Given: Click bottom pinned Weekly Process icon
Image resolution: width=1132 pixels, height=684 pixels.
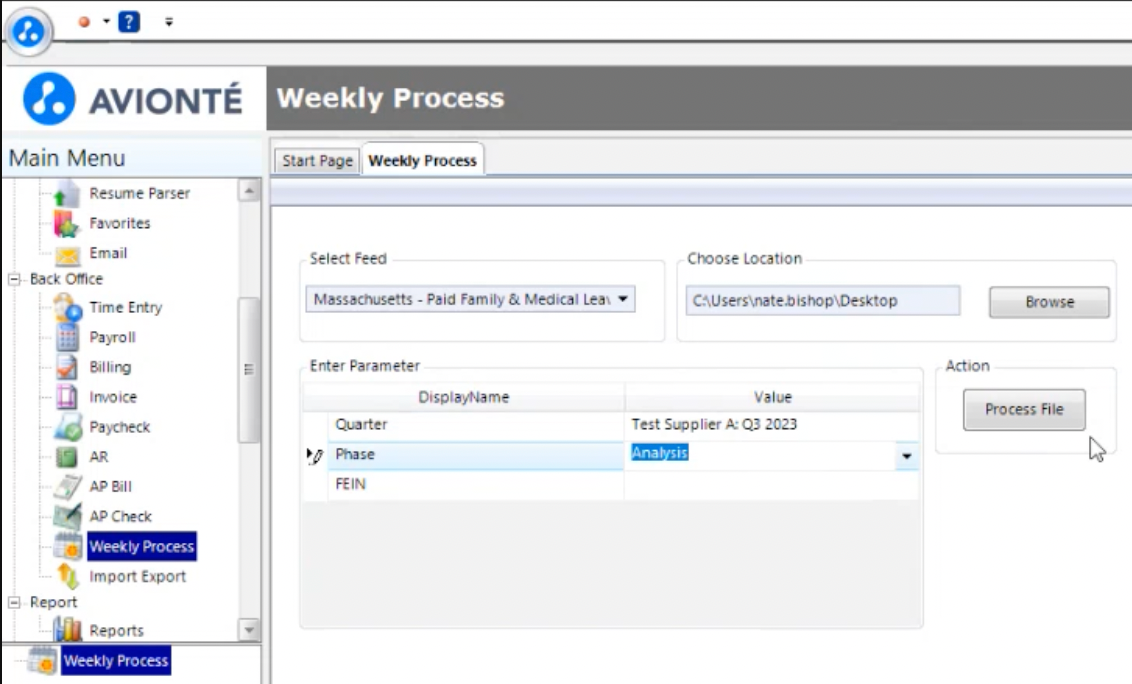Looking at the screenshot, I should [x=41, y=660].
